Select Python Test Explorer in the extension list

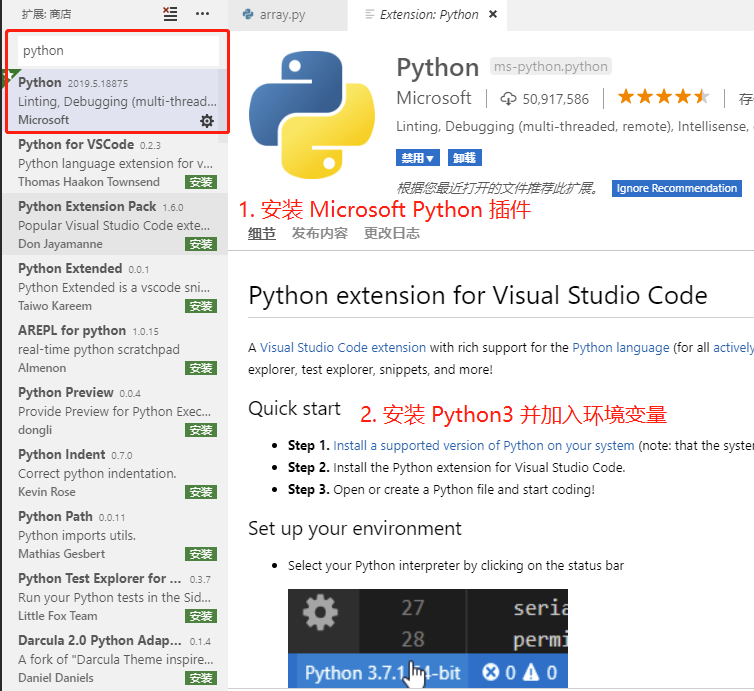tap(100, 578)
